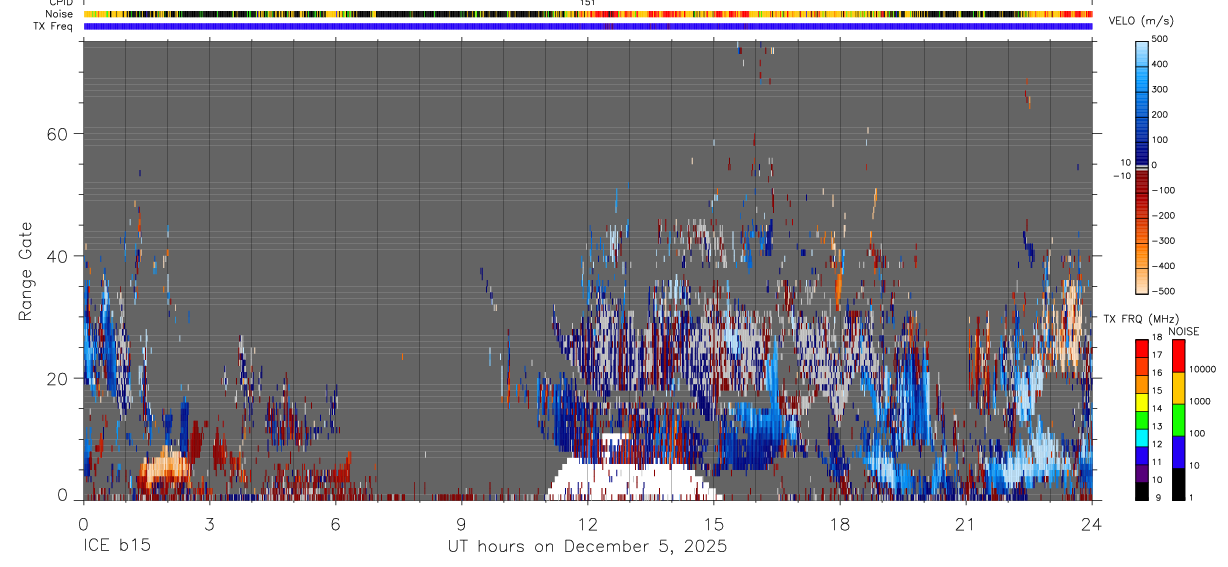1228x567 pixels.
Task: Click the 24 tick on UT hours axis
Action: (x=1093, y=523)
